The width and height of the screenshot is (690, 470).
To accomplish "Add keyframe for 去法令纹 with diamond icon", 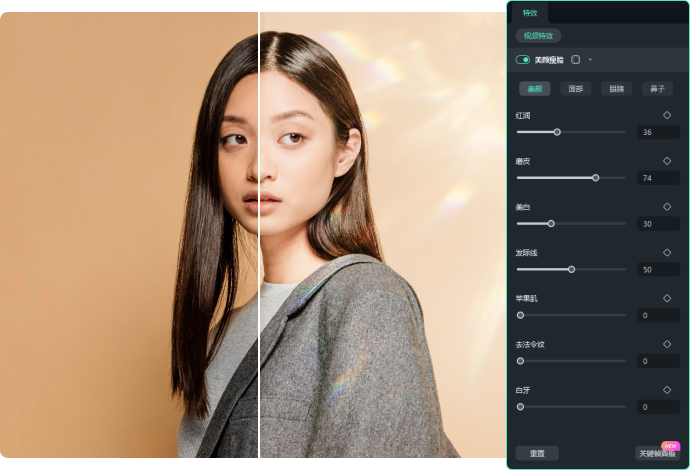I will pos(667,344).
